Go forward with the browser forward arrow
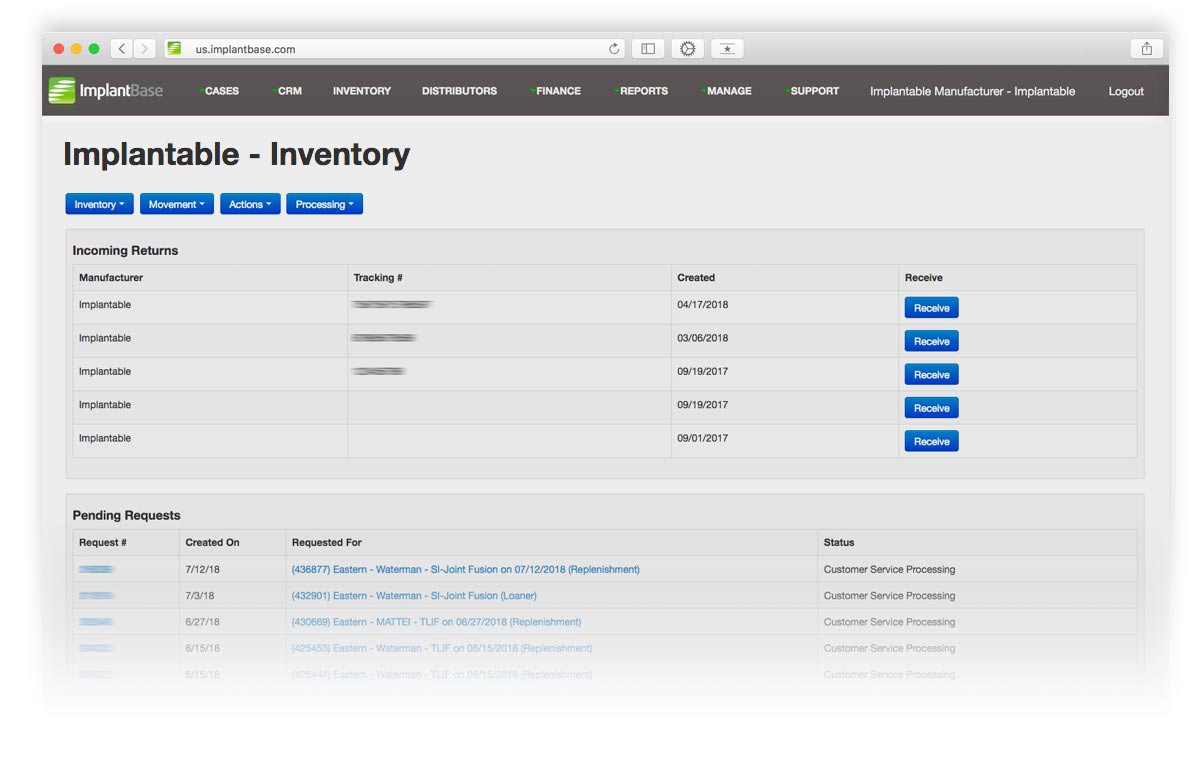This screenshot has width=1200, height=784. pos(145,48)
